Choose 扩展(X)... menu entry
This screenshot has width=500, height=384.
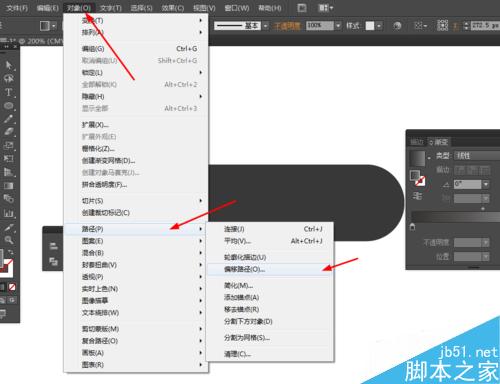pos(136,125)
